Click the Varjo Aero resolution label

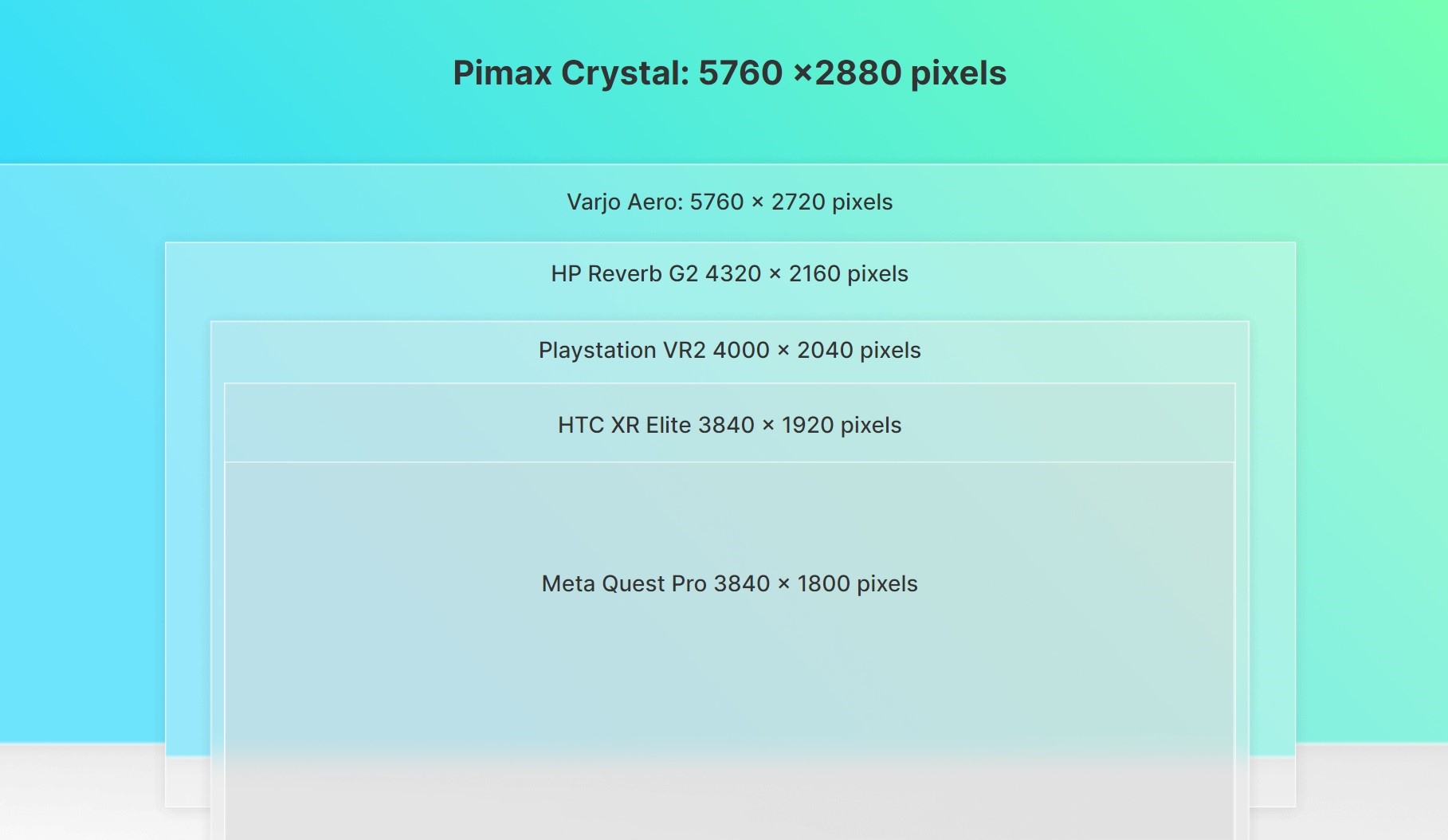point(729,202)
